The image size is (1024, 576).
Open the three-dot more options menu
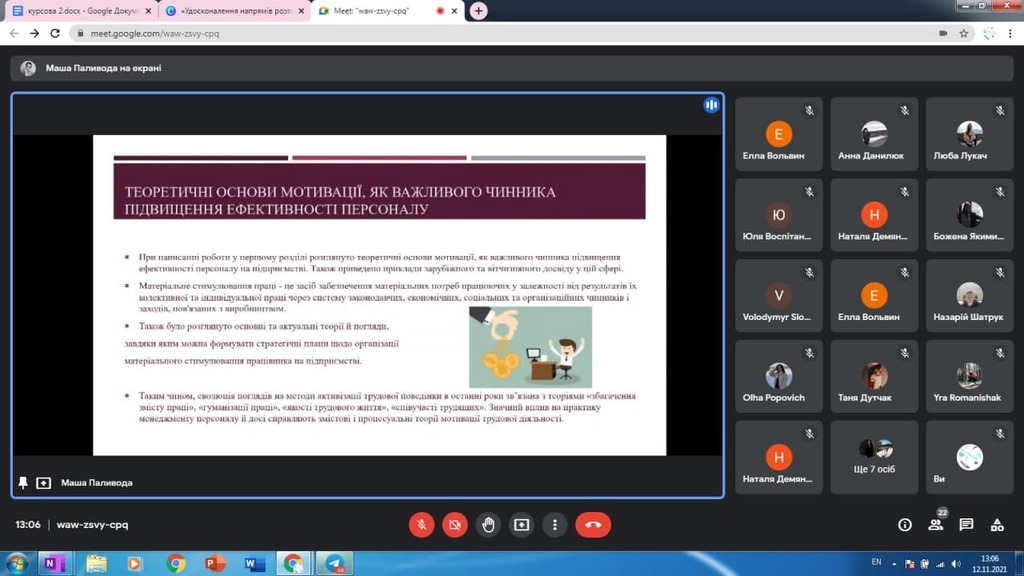[554, 525]
